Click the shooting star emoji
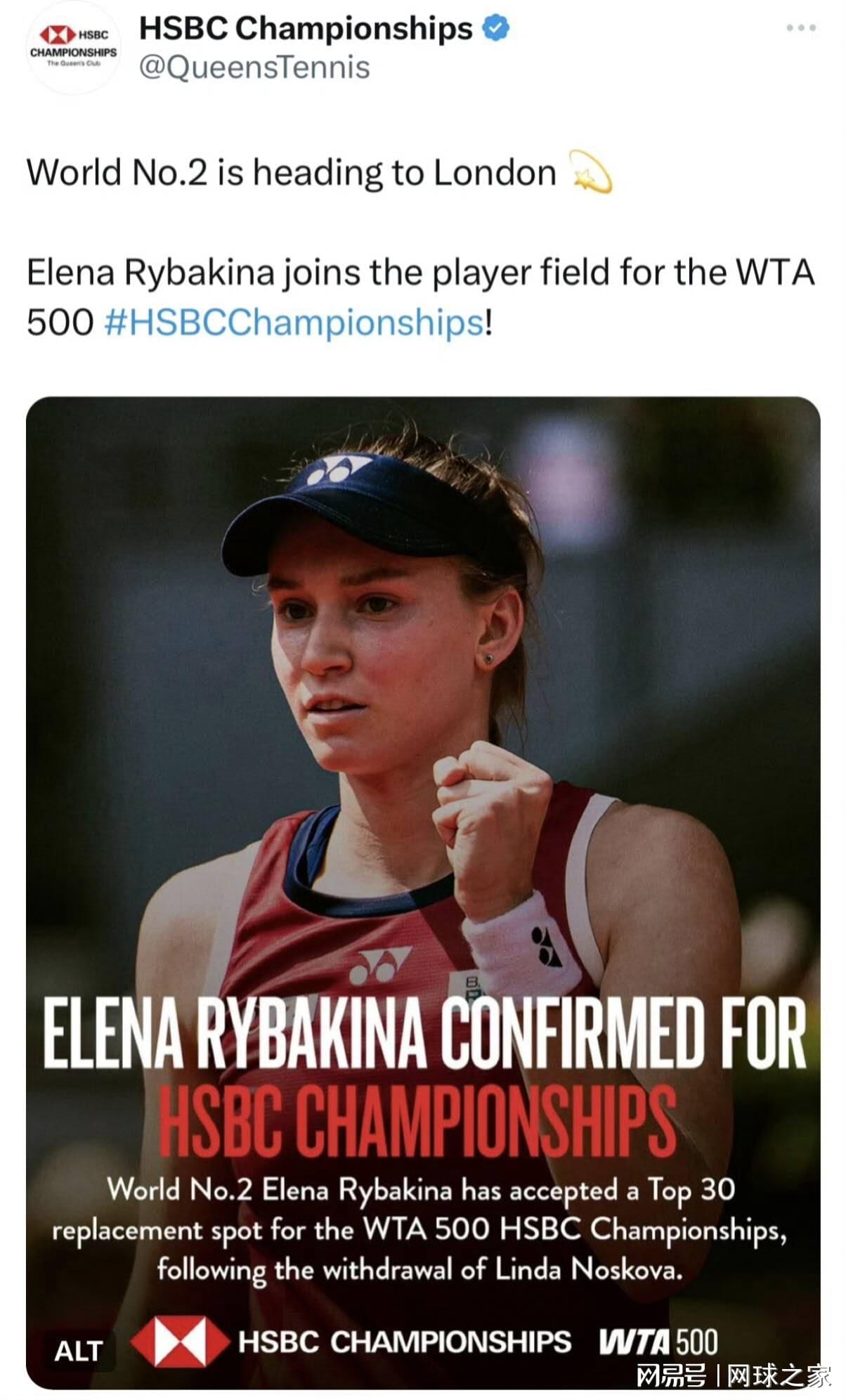The image size is (846, 1400). coord(591,172)
